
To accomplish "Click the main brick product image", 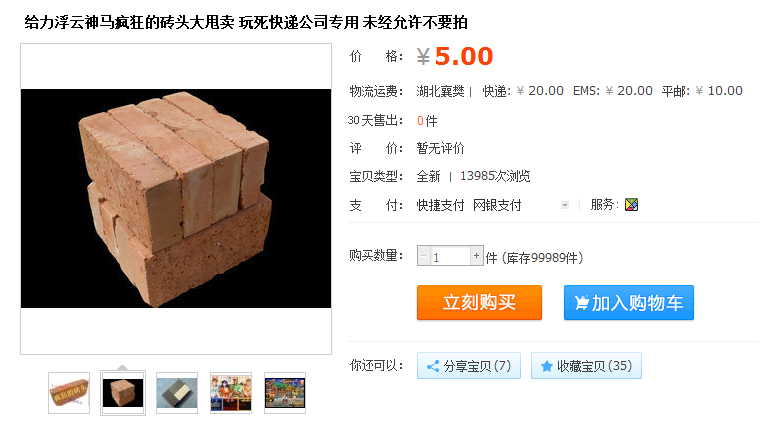I will point(176,199).
